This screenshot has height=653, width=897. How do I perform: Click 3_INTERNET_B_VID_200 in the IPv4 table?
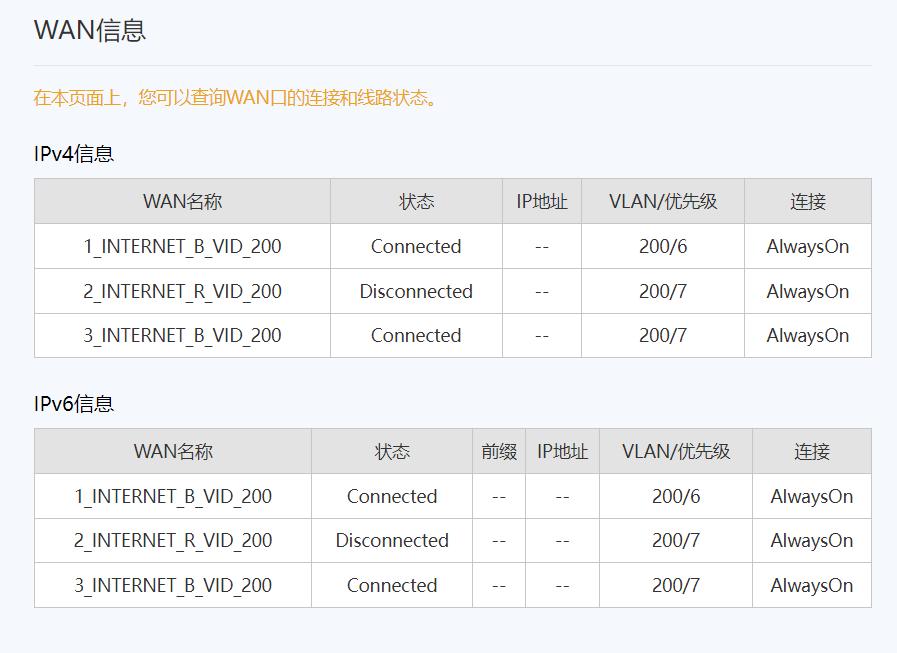pyautogui.click(x=182, y=336)
